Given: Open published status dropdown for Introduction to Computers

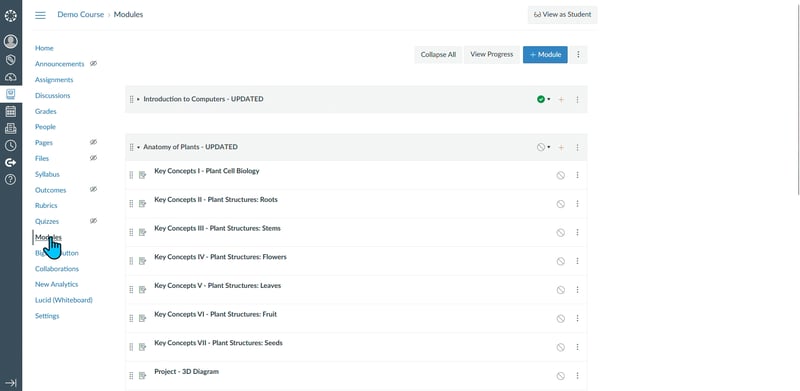Looking at the screenshot, I should 543,100.
